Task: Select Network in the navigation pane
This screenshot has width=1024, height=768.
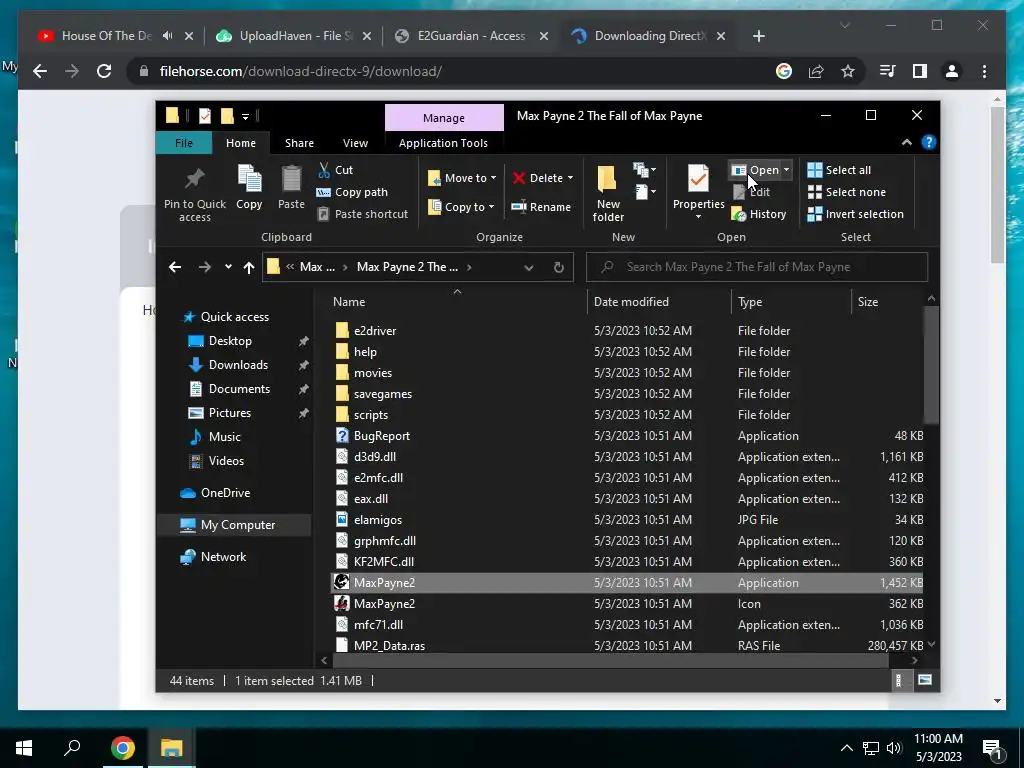Action: (223, 557)
